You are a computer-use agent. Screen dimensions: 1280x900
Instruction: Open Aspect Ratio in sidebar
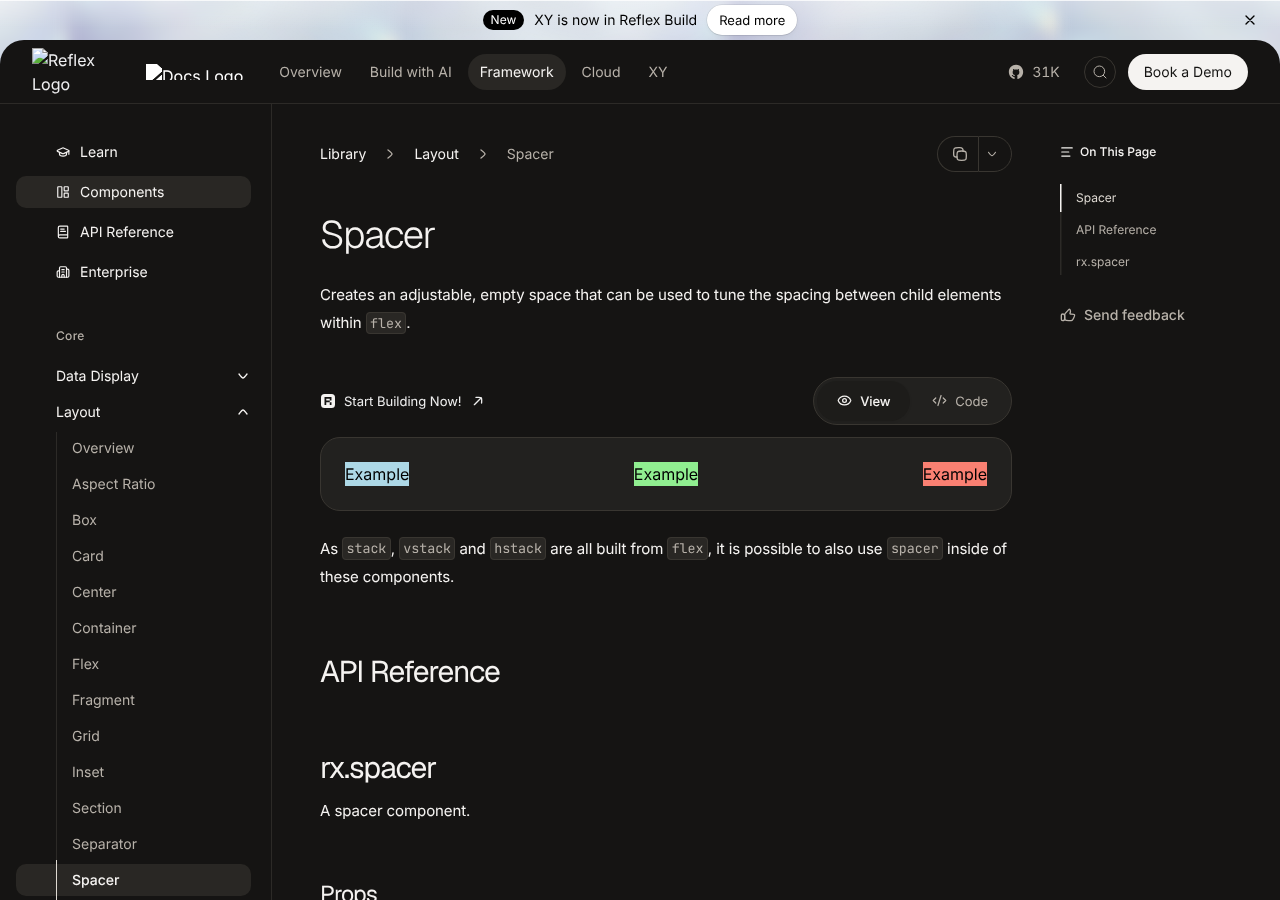[114, 484]
